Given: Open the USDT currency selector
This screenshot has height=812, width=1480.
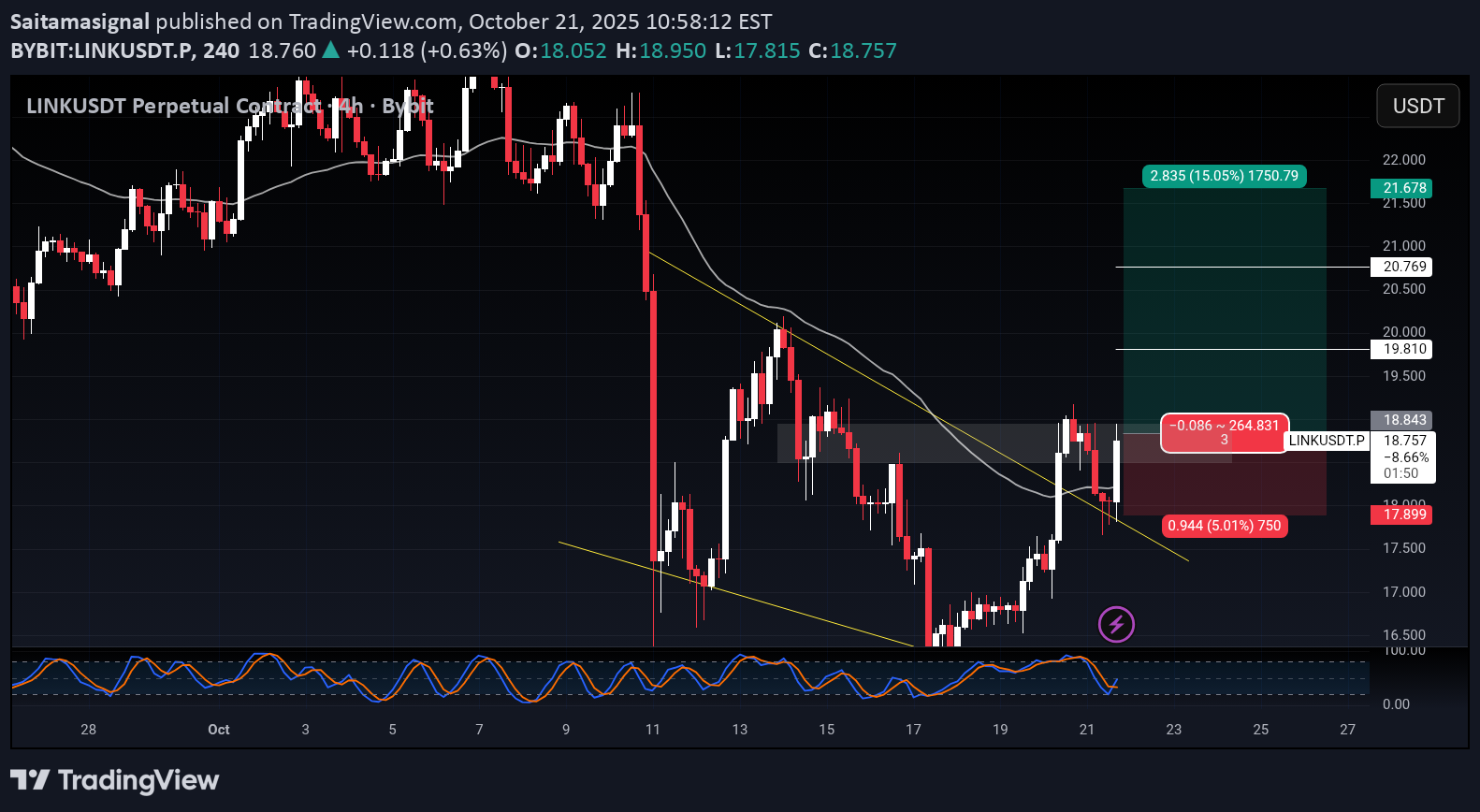Looking at the screenshot, I should coord(1417,106).
